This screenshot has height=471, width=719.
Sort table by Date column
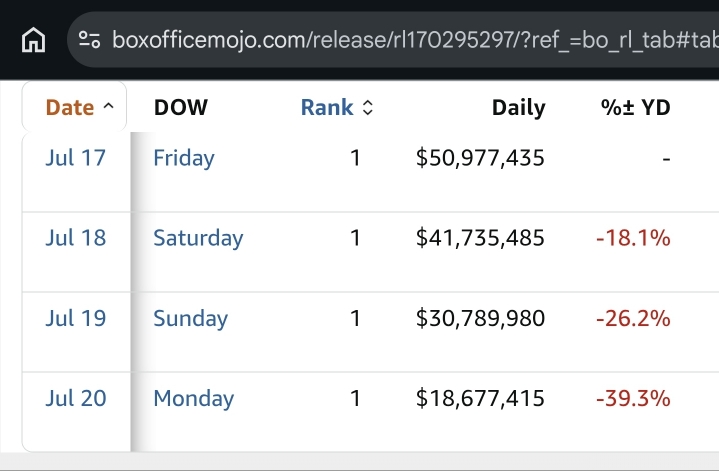point(70,107)
